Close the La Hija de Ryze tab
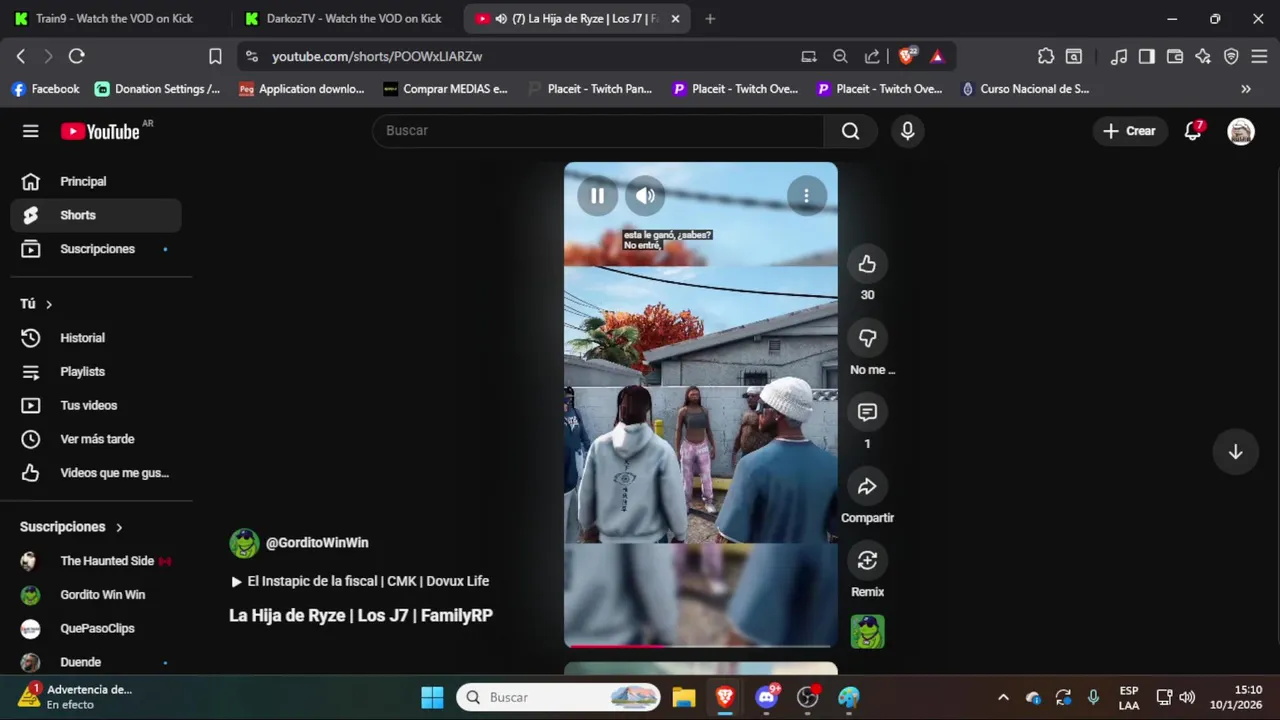Image resolution: width=1280 pixels, height=720 pixels. pos(675,19)
